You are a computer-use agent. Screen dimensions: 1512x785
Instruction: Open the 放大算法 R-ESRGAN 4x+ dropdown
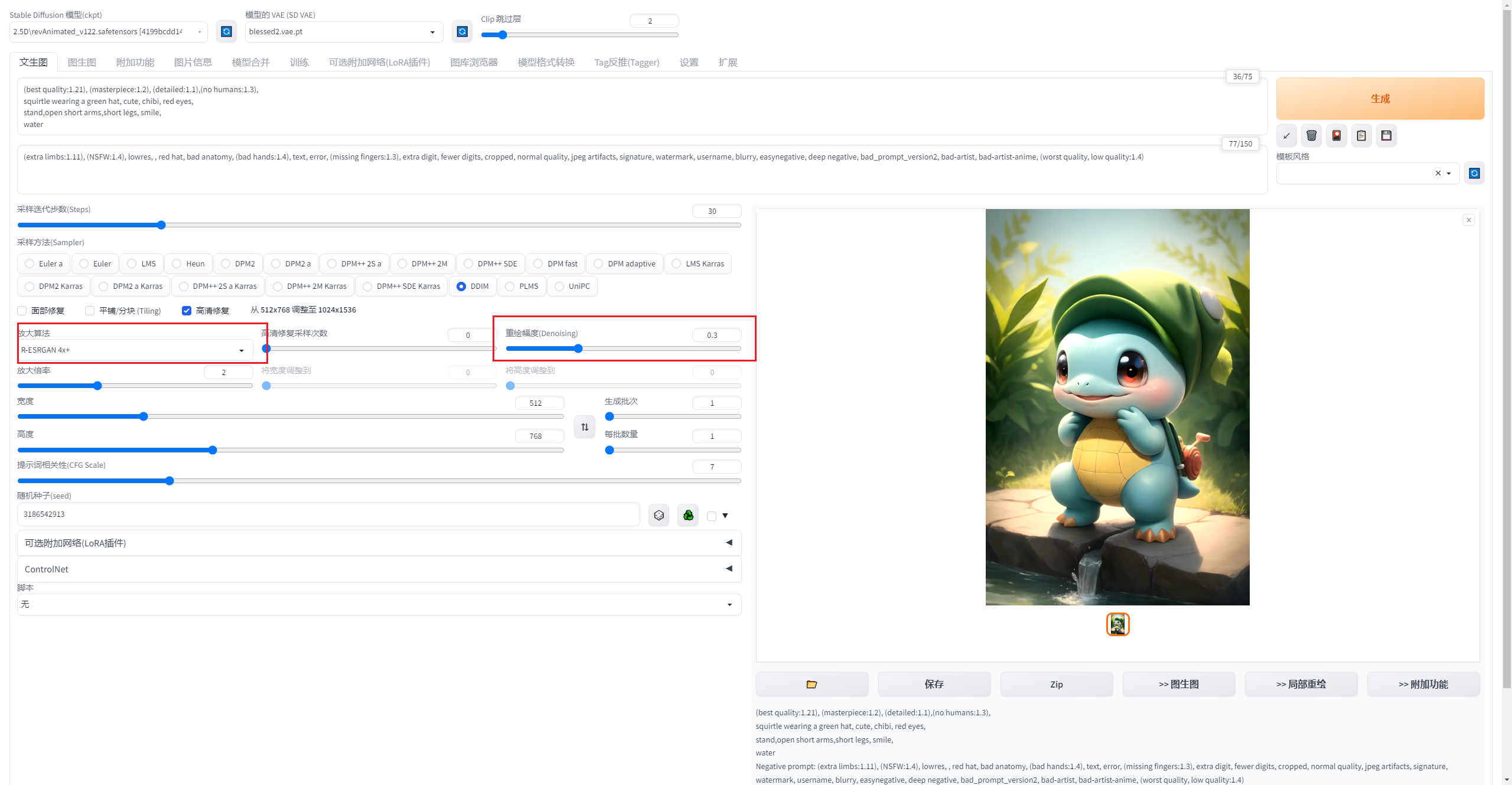(x=136, y=350)
